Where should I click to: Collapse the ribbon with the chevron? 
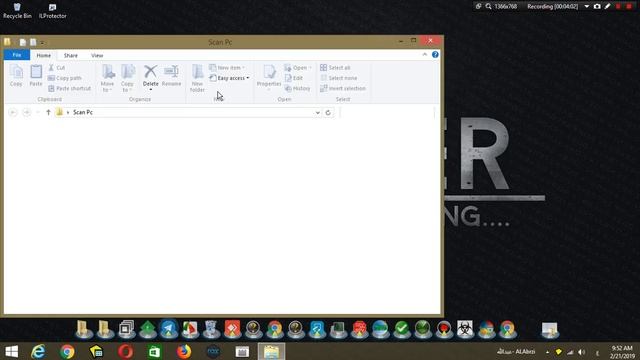424,54
